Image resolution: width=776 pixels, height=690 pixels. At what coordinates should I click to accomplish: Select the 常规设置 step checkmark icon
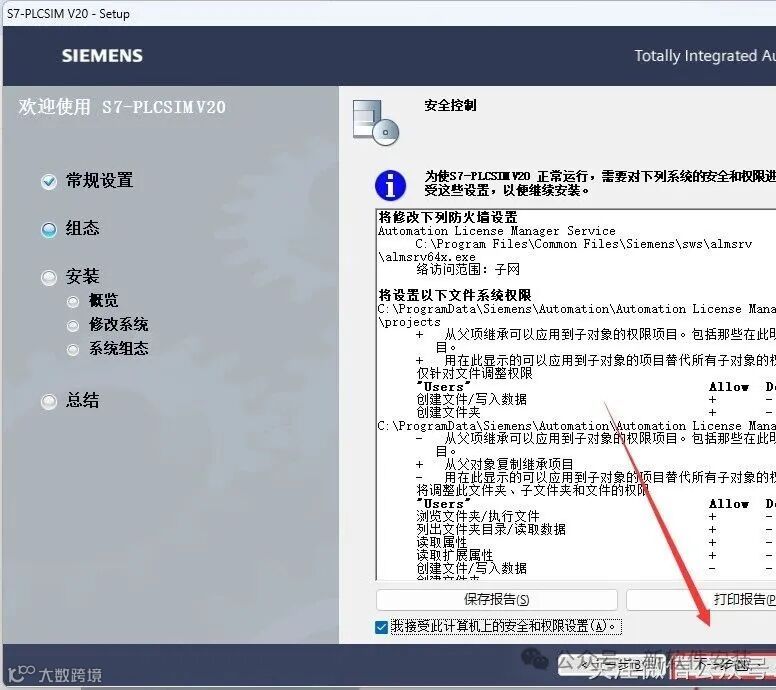[x=48, y=182]
